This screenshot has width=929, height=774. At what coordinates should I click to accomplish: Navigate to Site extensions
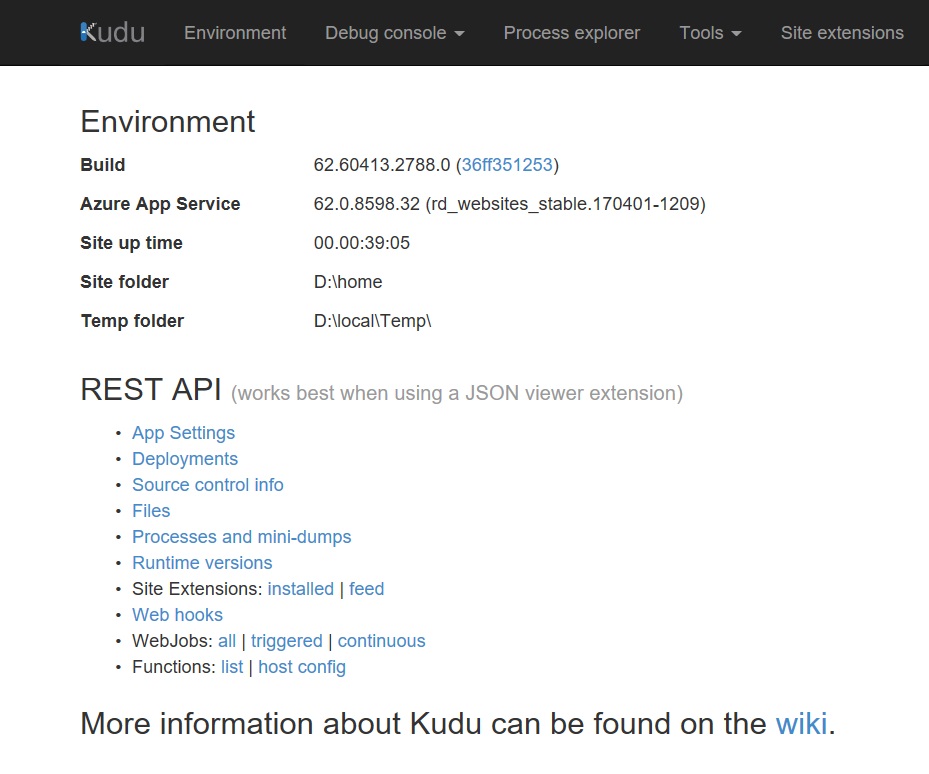point(841,32)
